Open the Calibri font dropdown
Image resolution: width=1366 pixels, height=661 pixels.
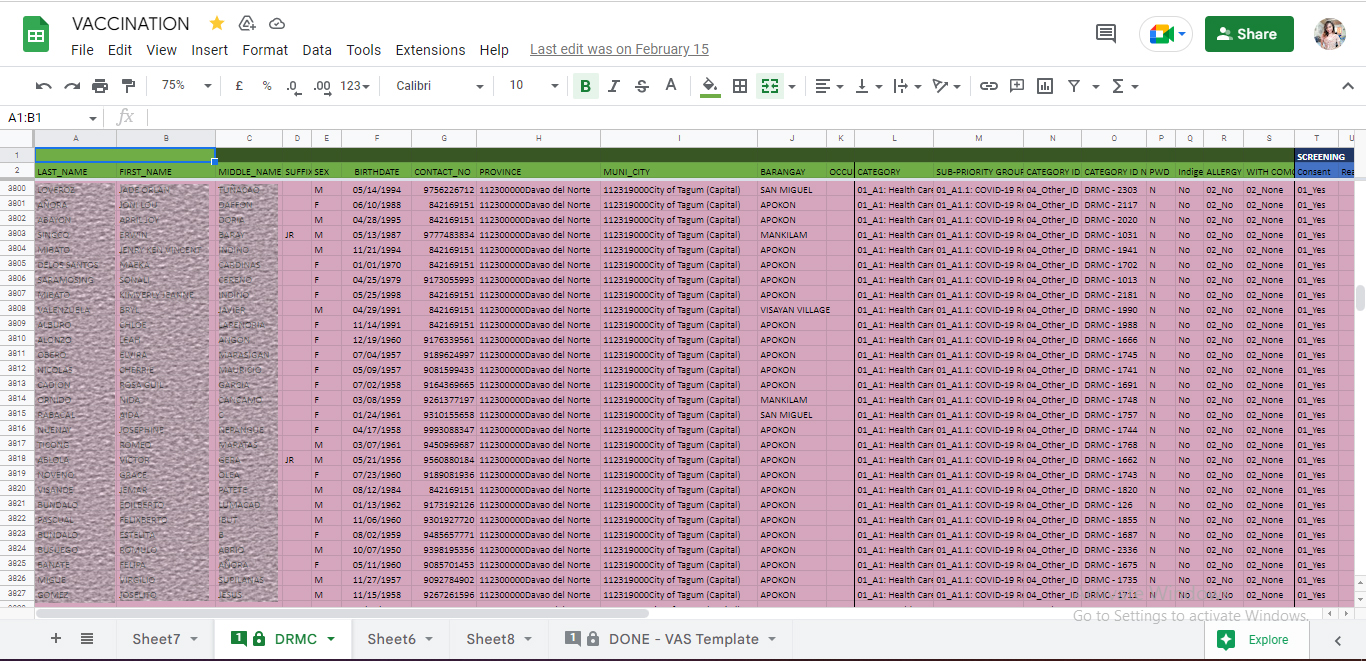point(439,86)
